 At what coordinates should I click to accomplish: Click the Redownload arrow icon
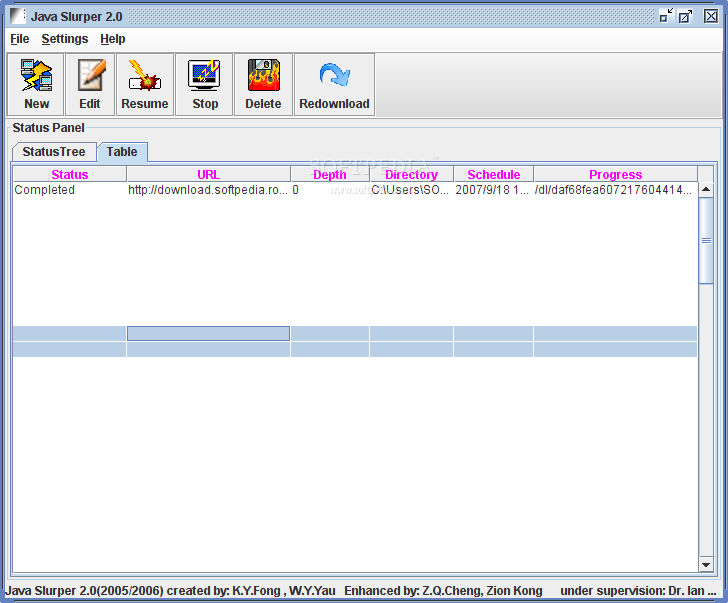(334, 75)
